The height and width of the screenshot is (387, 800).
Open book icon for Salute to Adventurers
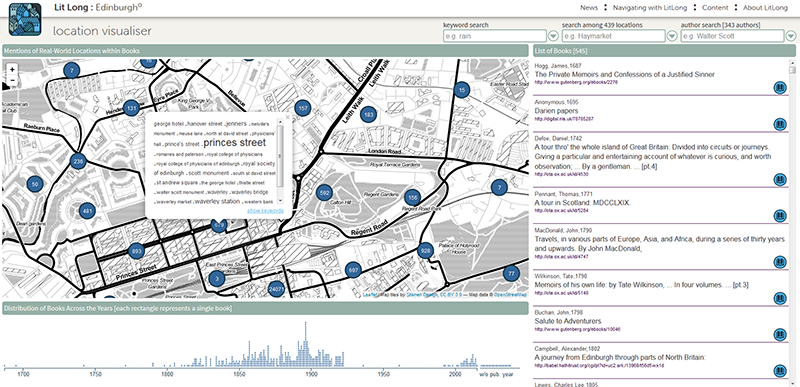780,334
